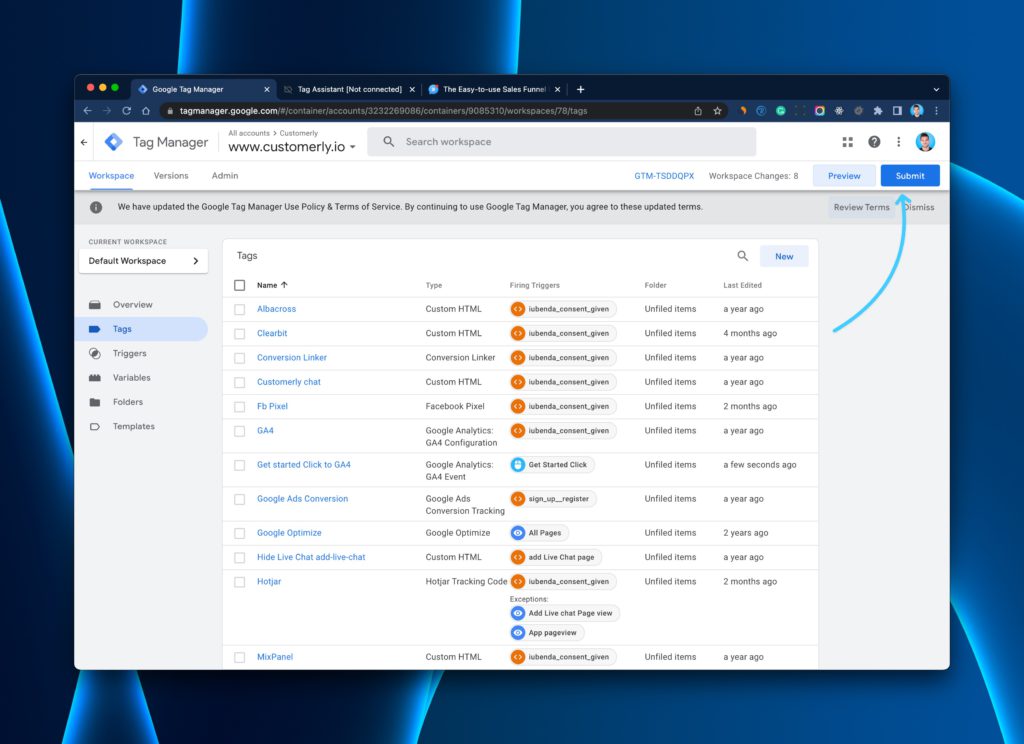1024x744 pixels.
Task: Open the Google apps grid icon
Action: tap(848, 142)
